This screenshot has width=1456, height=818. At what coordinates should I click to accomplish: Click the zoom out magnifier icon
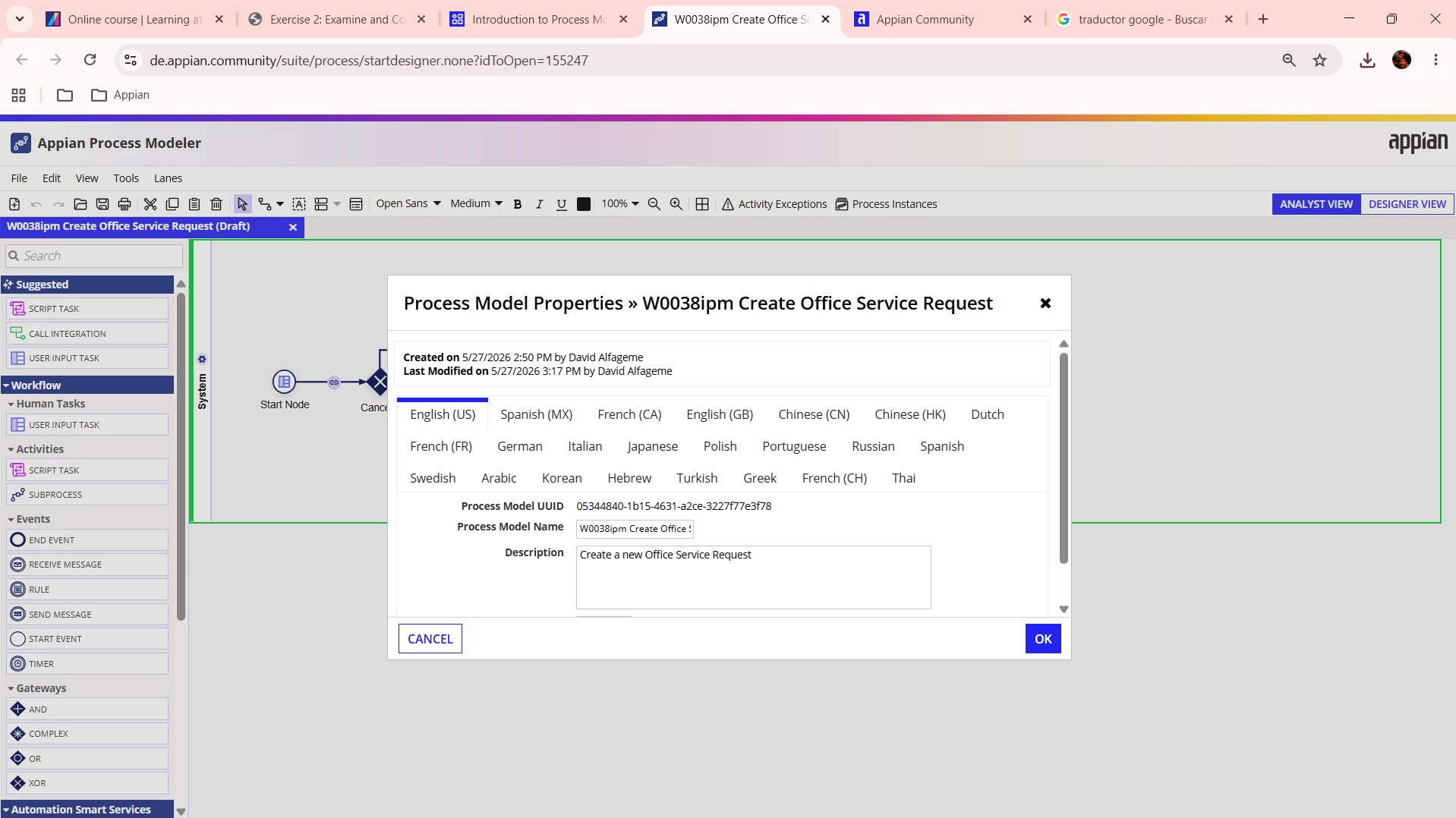click(654, 204)
